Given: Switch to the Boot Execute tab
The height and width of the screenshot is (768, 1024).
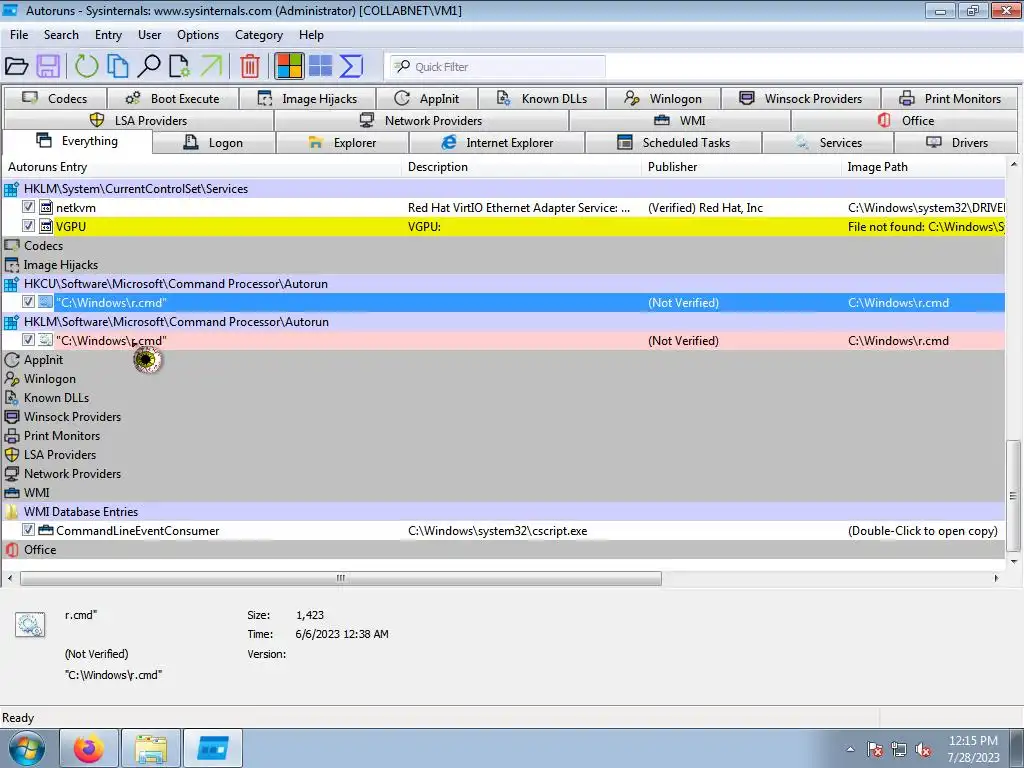Looking at the screenshot, I should pos(172,99).
